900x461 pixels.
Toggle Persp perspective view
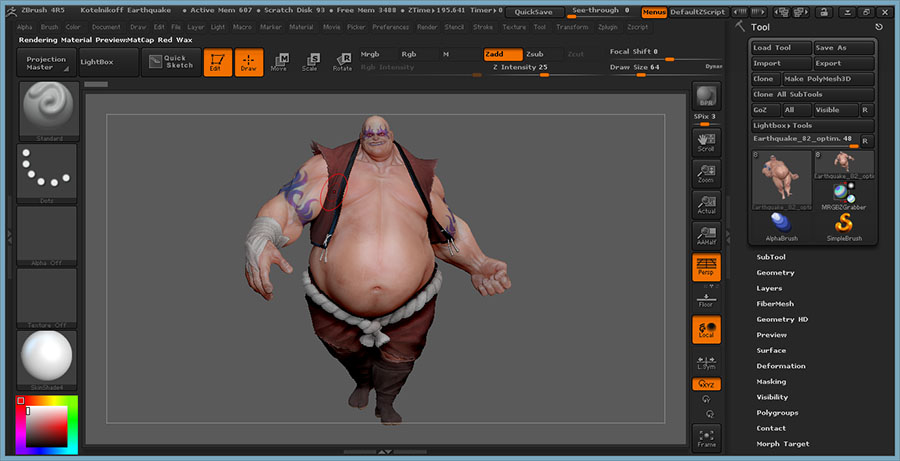(706, 267)
